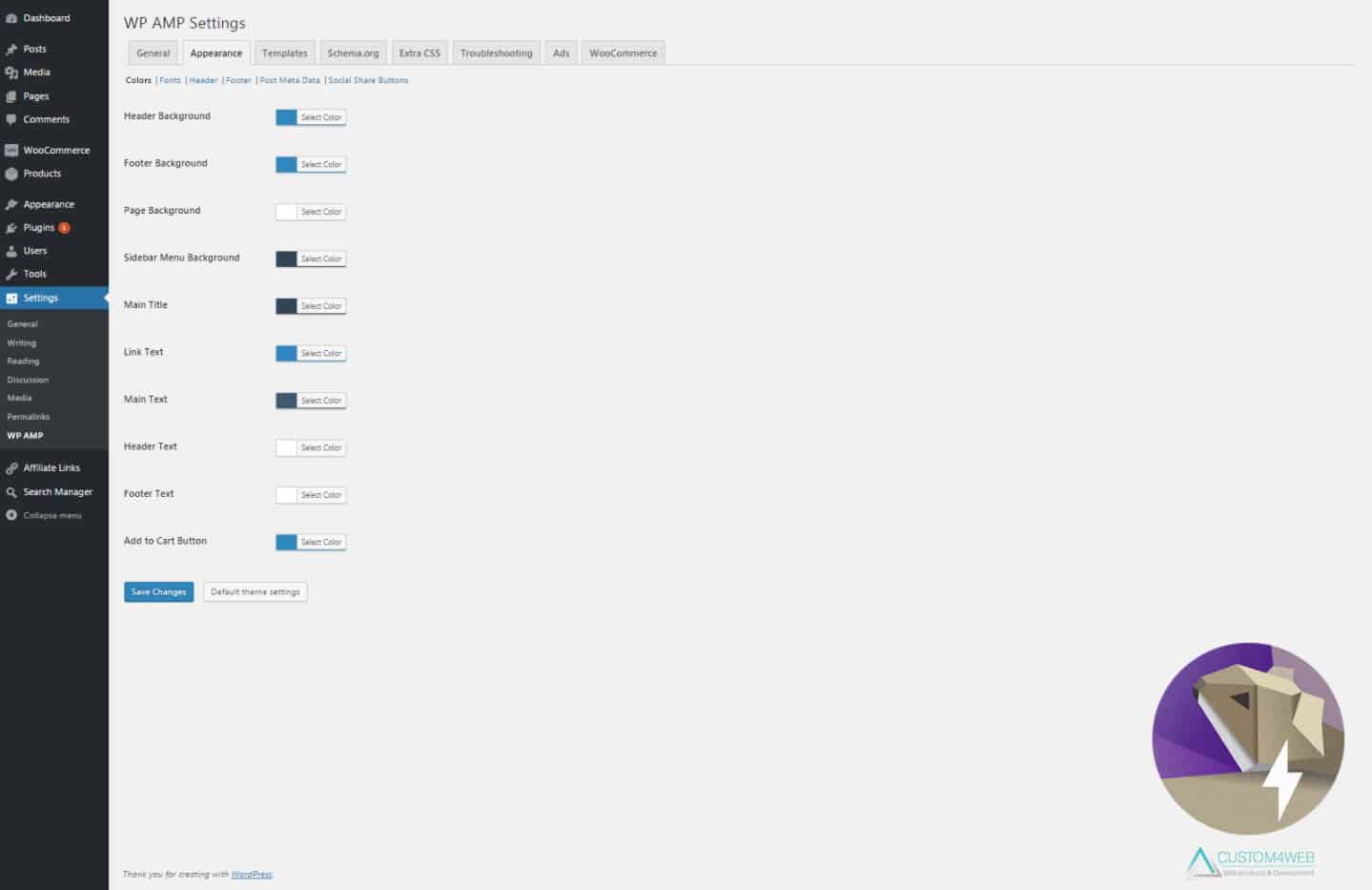Select the Appearance tab
This screenshot has height=890, width=1372.
(215, 53)
